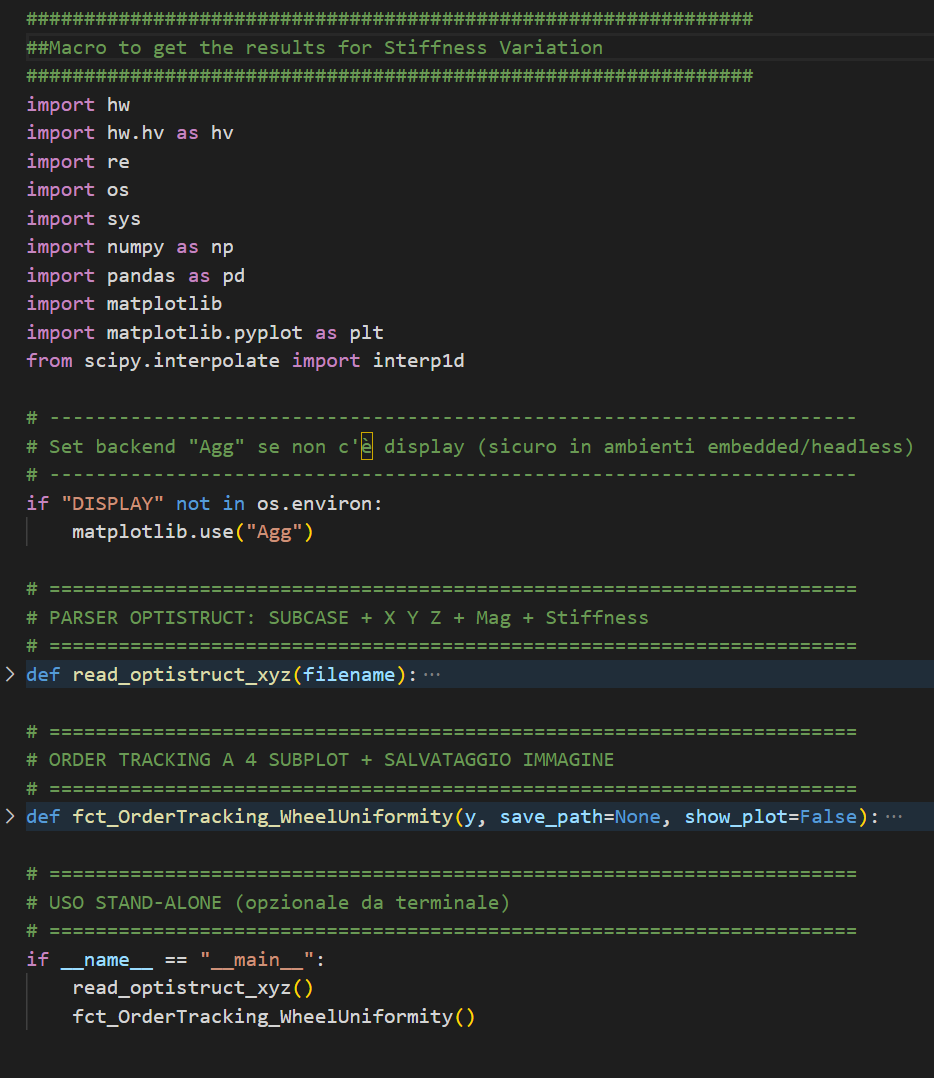Image resolution: width=934 pixels, height=1078 pixels.
Task: Click the fct_OrderTracking_WheelUniformity() call under main
Action: point(274,1016)
